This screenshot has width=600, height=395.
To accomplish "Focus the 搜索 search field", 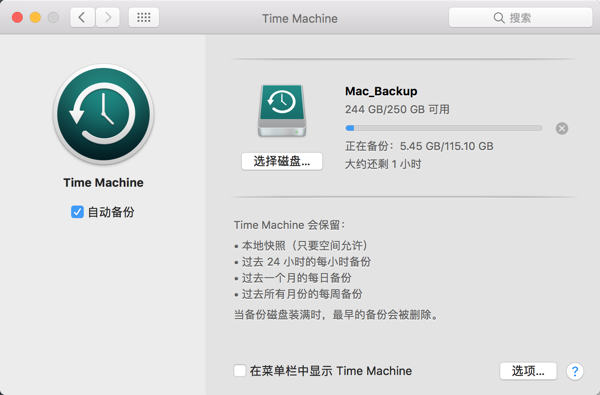I will coord(520,18).
